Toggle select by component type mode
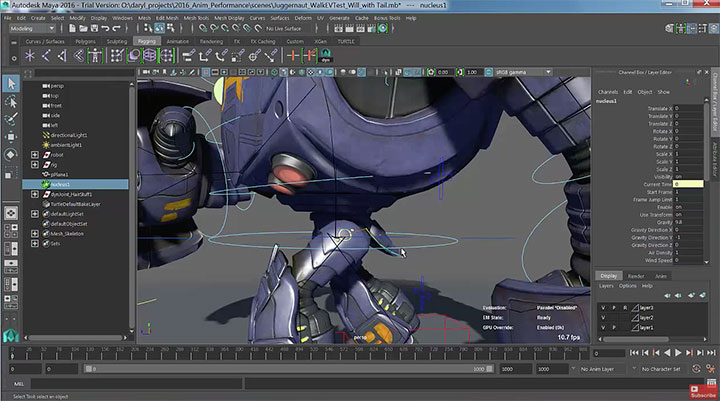Image resolution: width=720 pixels, height=401 pixels. pos(170,28)
